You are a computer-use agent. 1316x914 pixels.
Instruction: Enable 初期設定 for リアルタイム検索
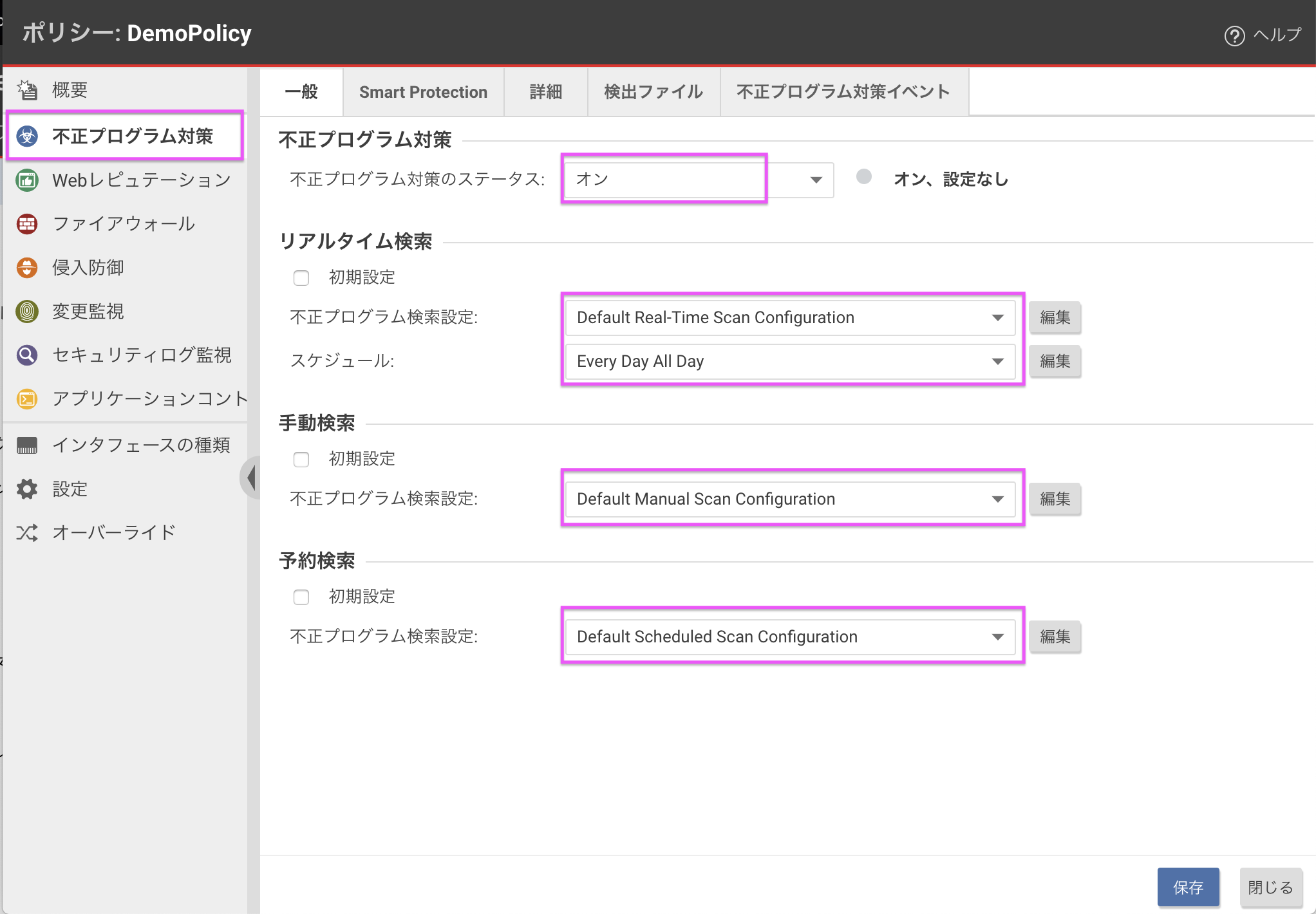[x=301, y=277]
